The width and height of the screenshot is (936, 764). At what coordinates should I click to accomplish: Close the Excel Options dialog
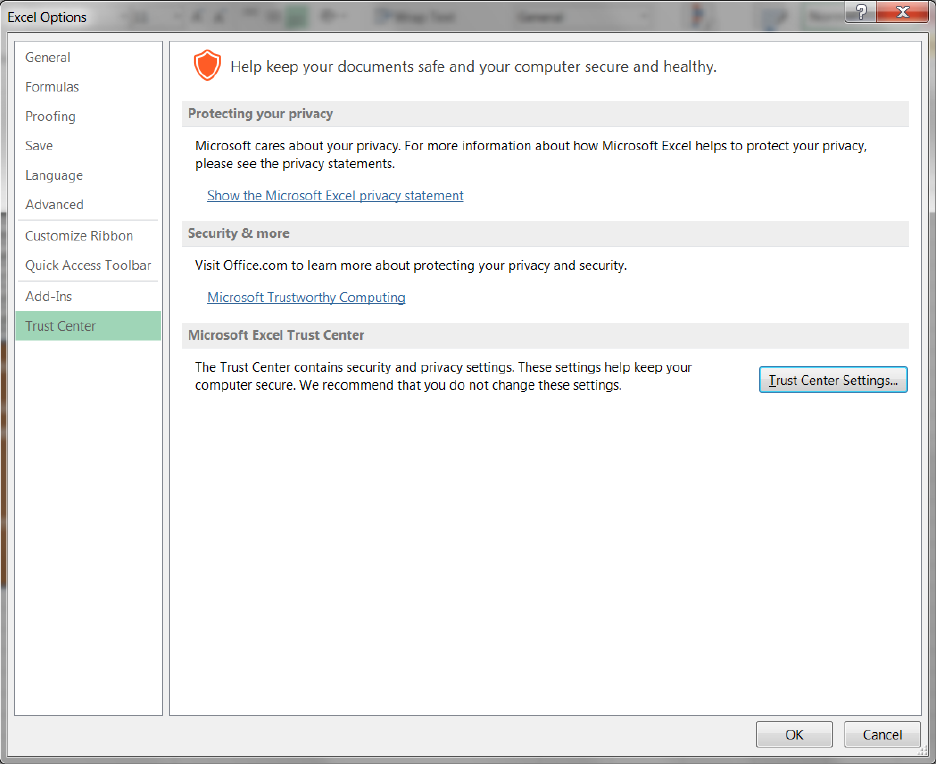[x=903, y=13]
